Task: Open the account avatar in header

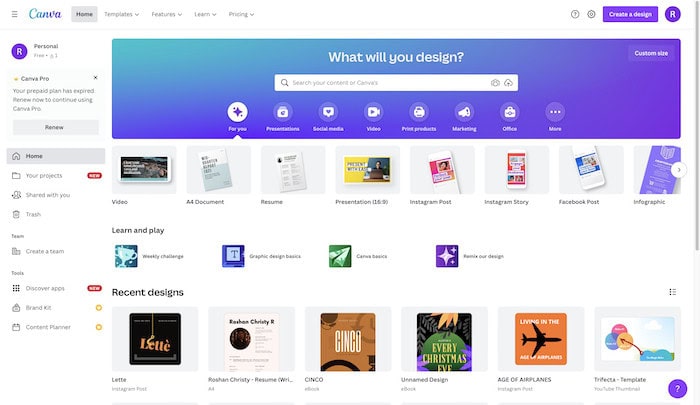Action: 672,14
